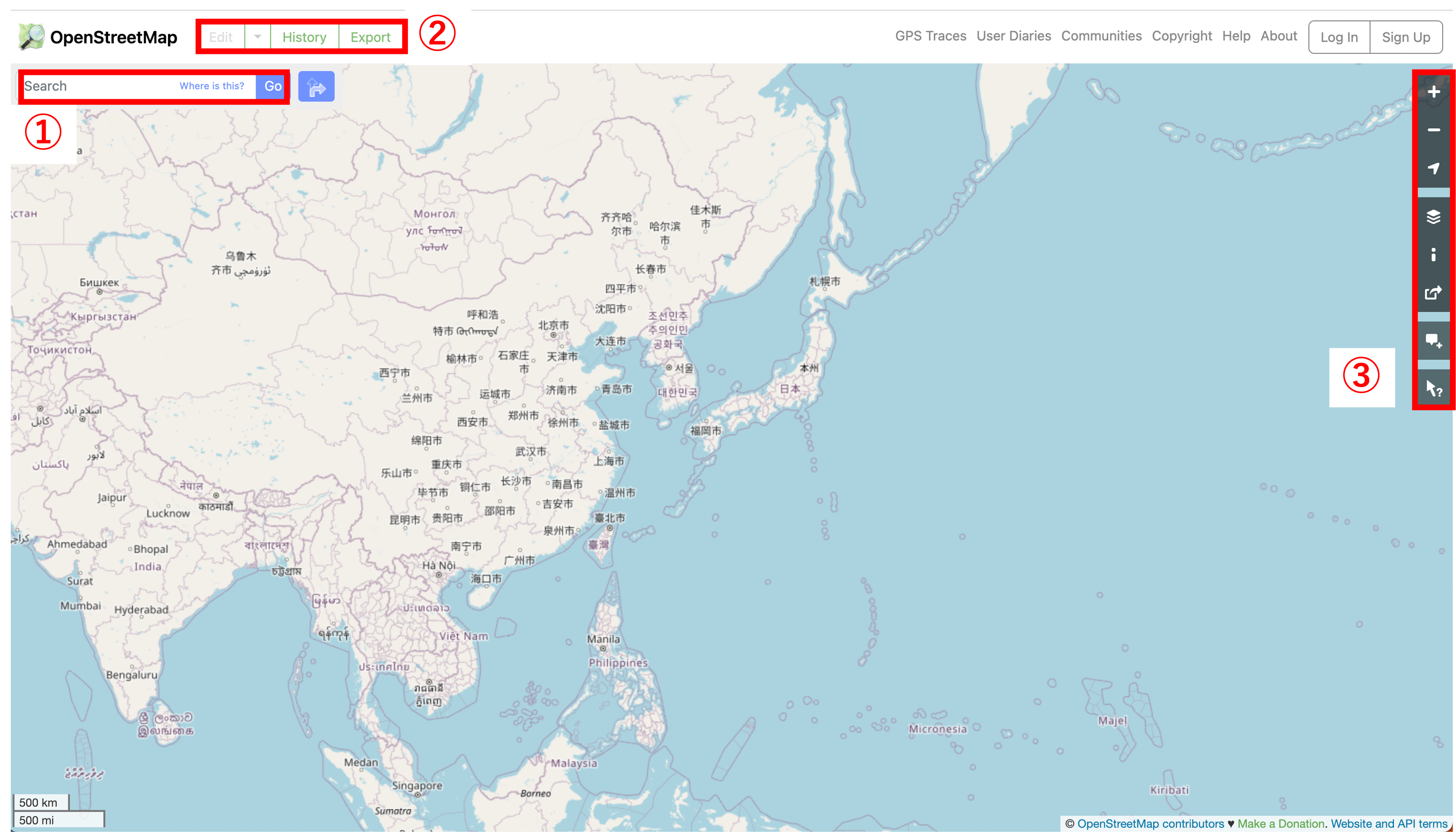This screenshot has width=1456, height=832.
Task: Open directions with the blue arrow button
Action: click(x=316, y=87)
